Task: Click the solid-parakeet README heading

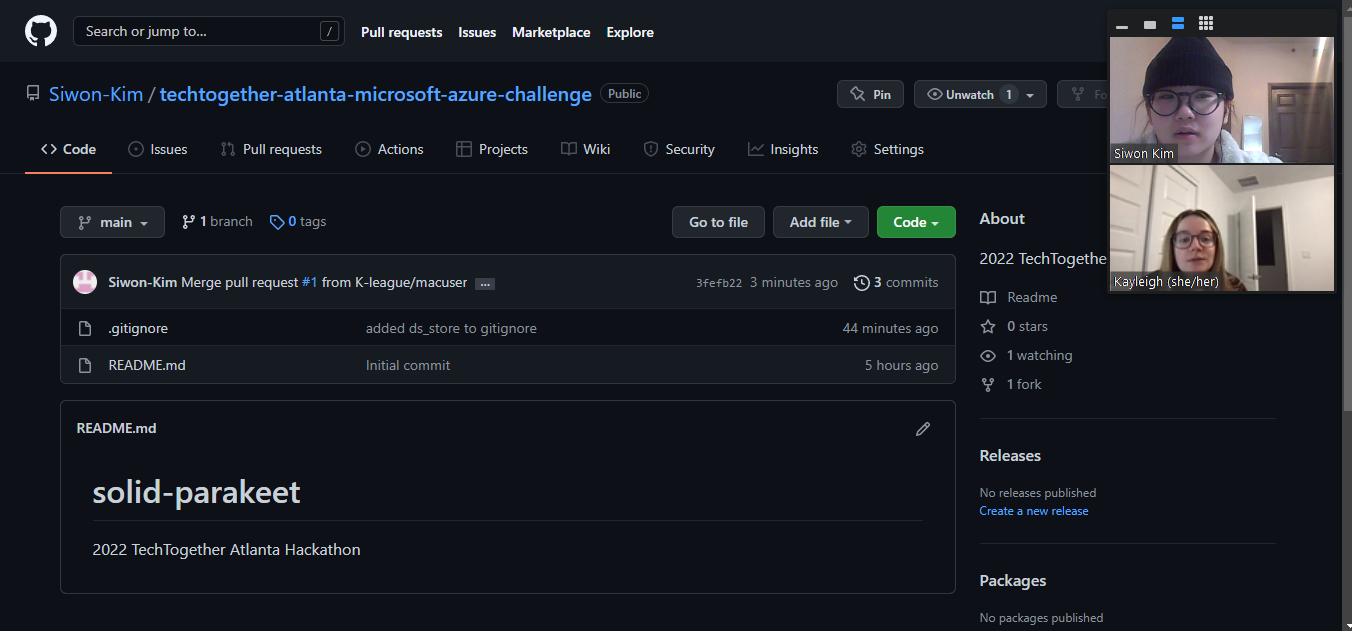Action: click(196, 492)
